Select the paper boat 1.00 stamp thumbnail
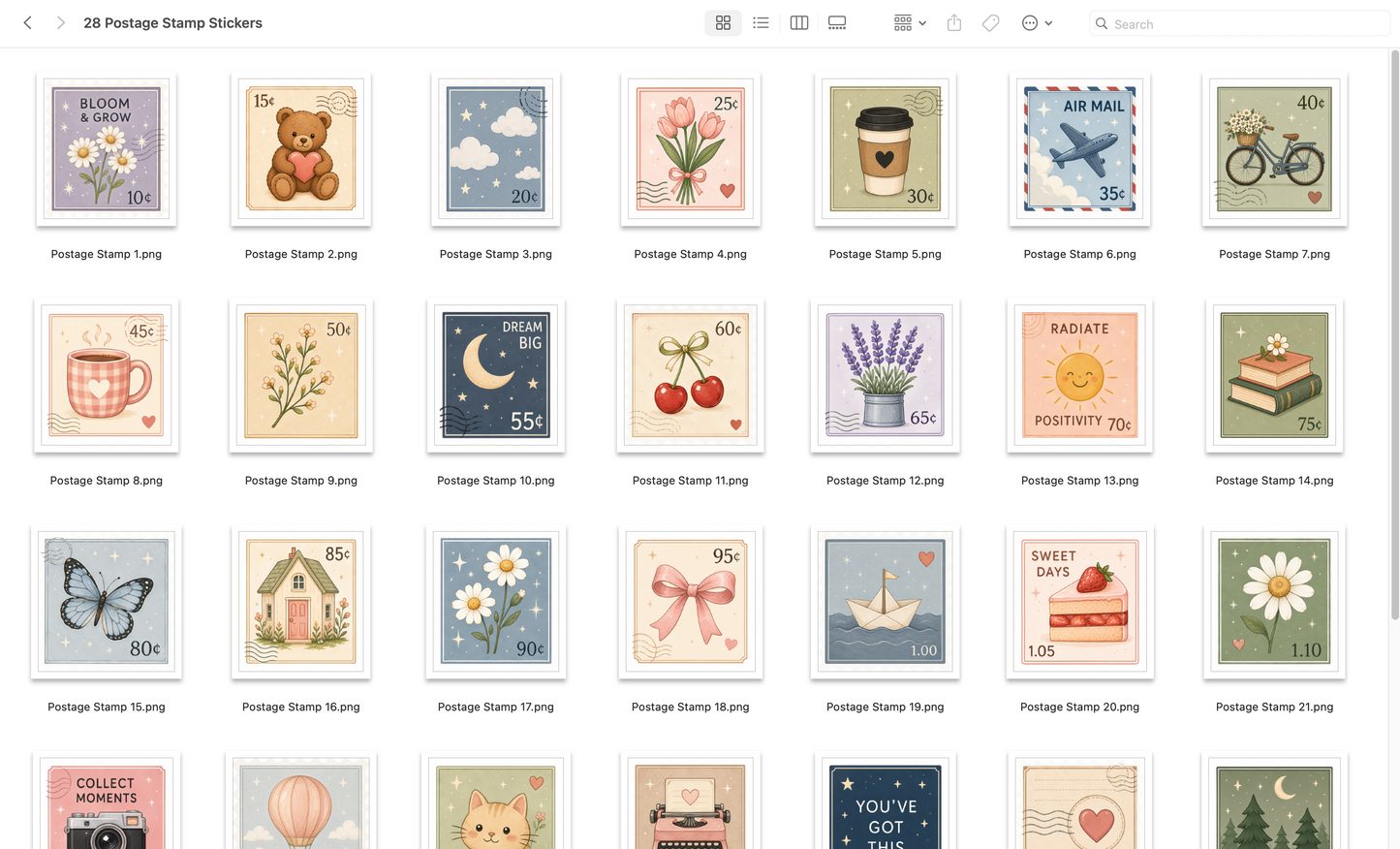 point(886,602)
